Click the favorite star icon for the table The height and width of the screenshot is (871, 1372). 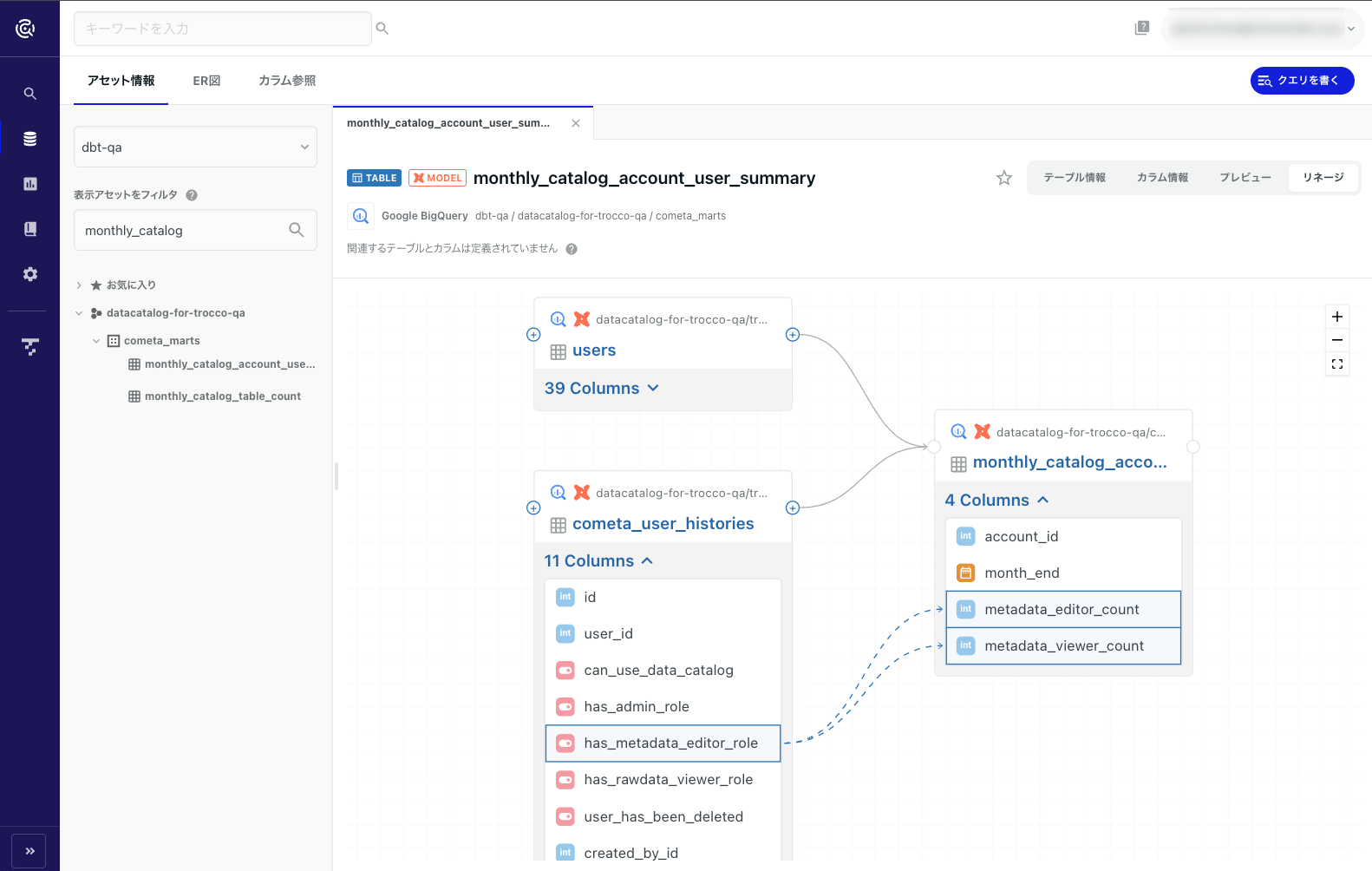coord(1004,178)
